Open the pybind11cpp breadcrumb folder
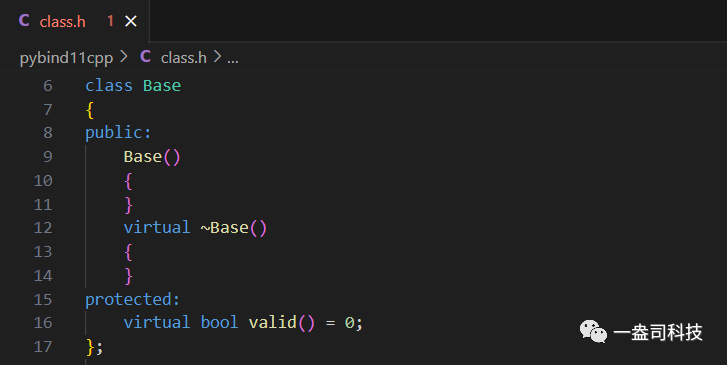The height and width of the screenshot is (365, 727). tap(66, 58)
